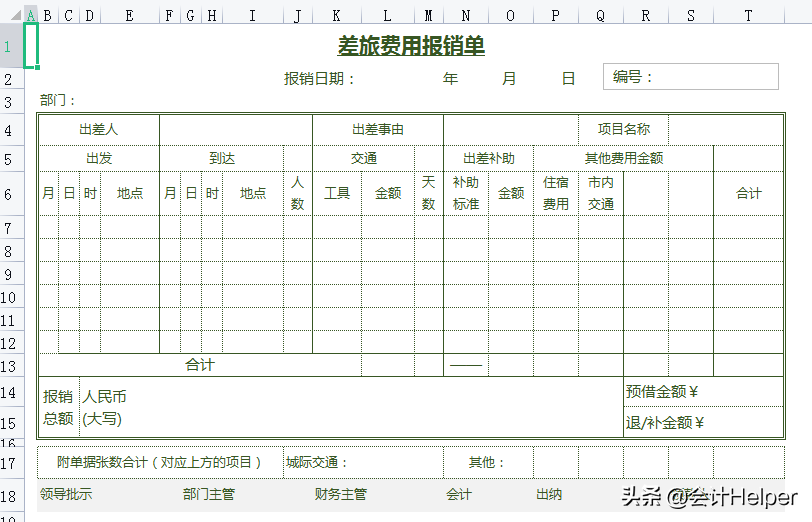Viewport: 812px width, 522px height.
Task: Select column N header
Action: coord(466,16)
